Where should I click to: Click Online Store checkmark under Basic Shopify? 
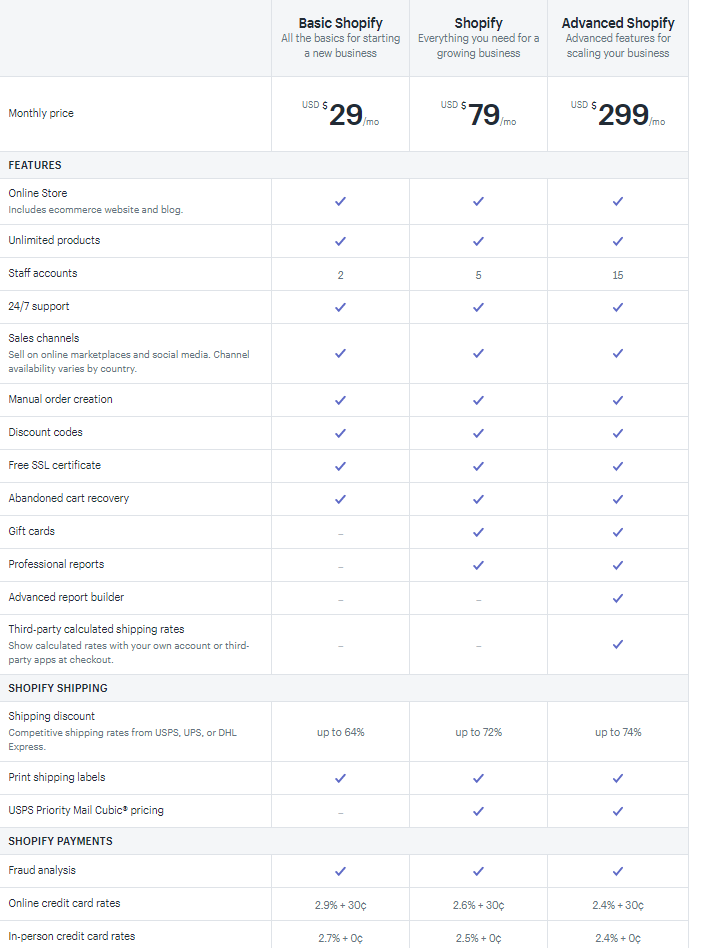341,201
